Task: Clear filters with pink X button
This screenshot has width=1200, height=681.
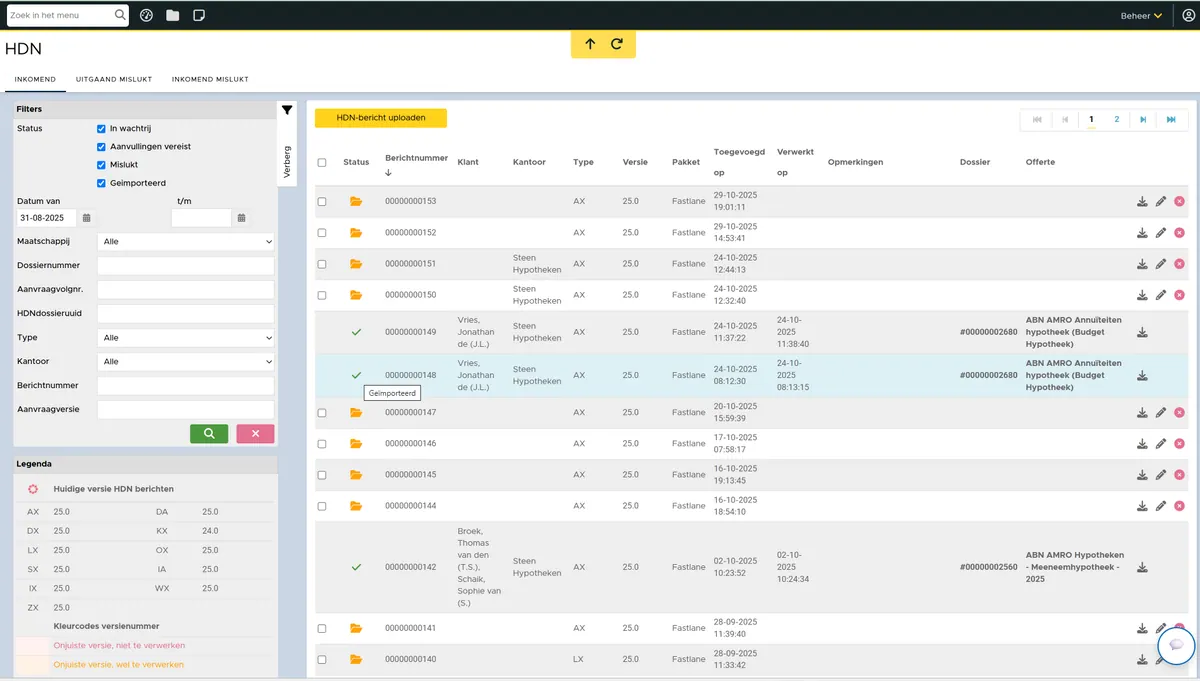Action: point(255,434)
